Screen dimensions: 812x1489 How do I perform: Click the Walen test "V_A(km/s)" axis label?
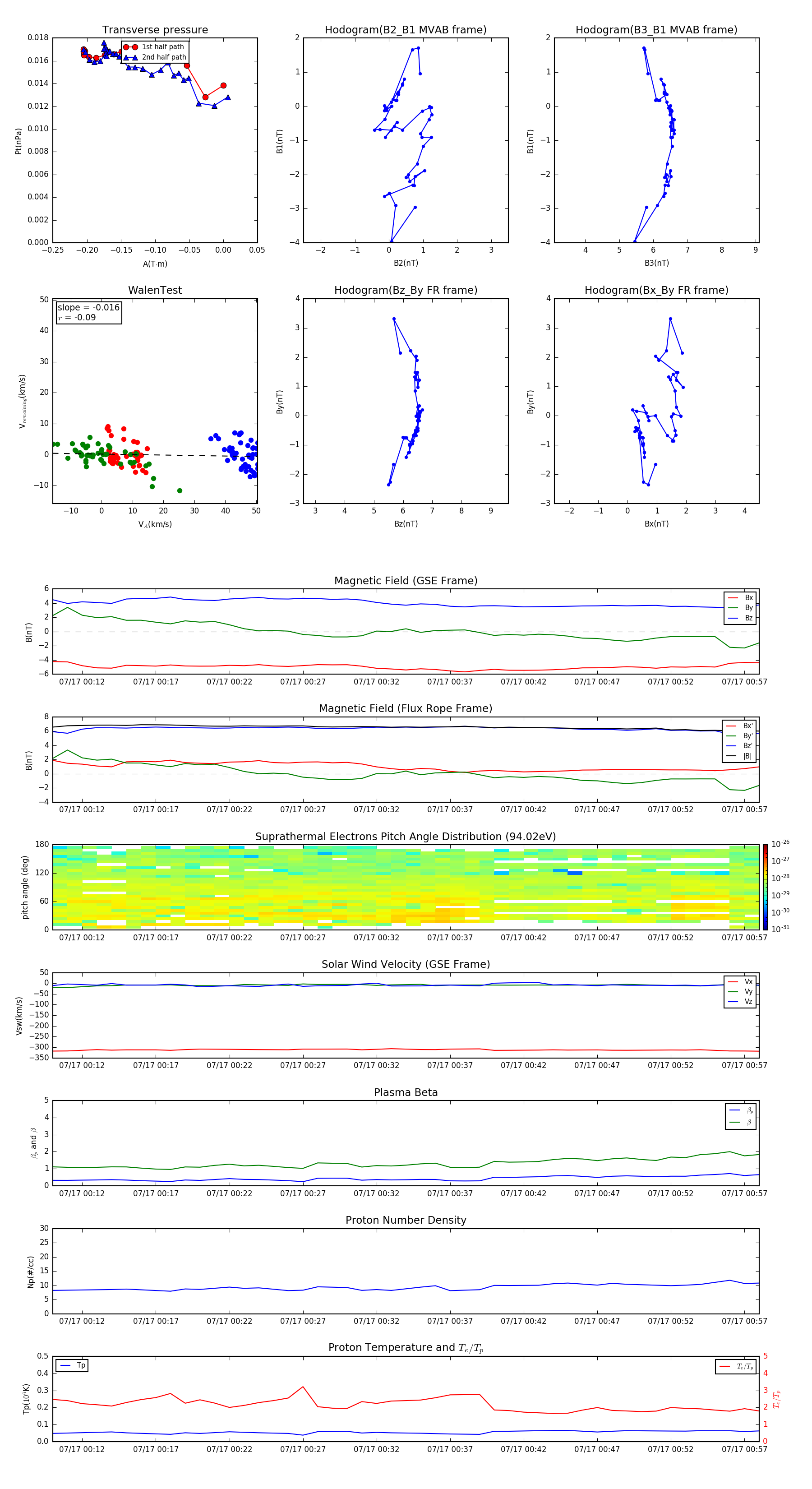point(155,524)
